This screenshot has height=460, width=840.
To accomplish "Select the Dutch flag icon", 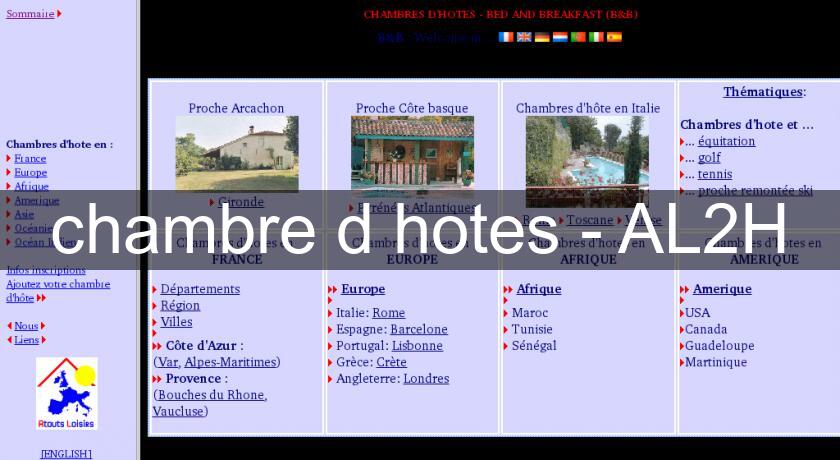I will (560, 37).
